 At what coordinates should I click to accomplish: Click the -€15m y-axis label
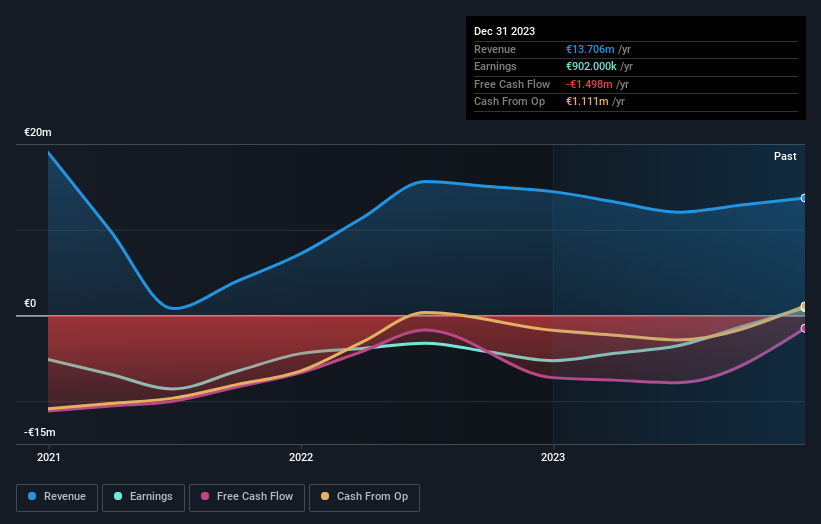[x=40, y=432]
